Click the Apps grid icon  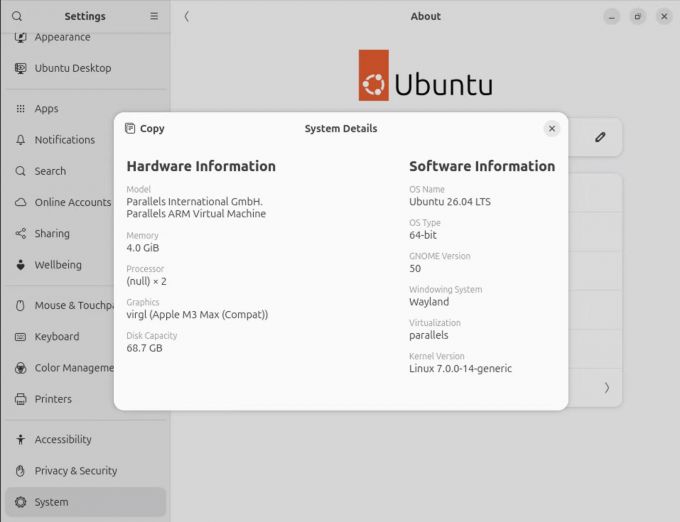(x=20, y=109)
